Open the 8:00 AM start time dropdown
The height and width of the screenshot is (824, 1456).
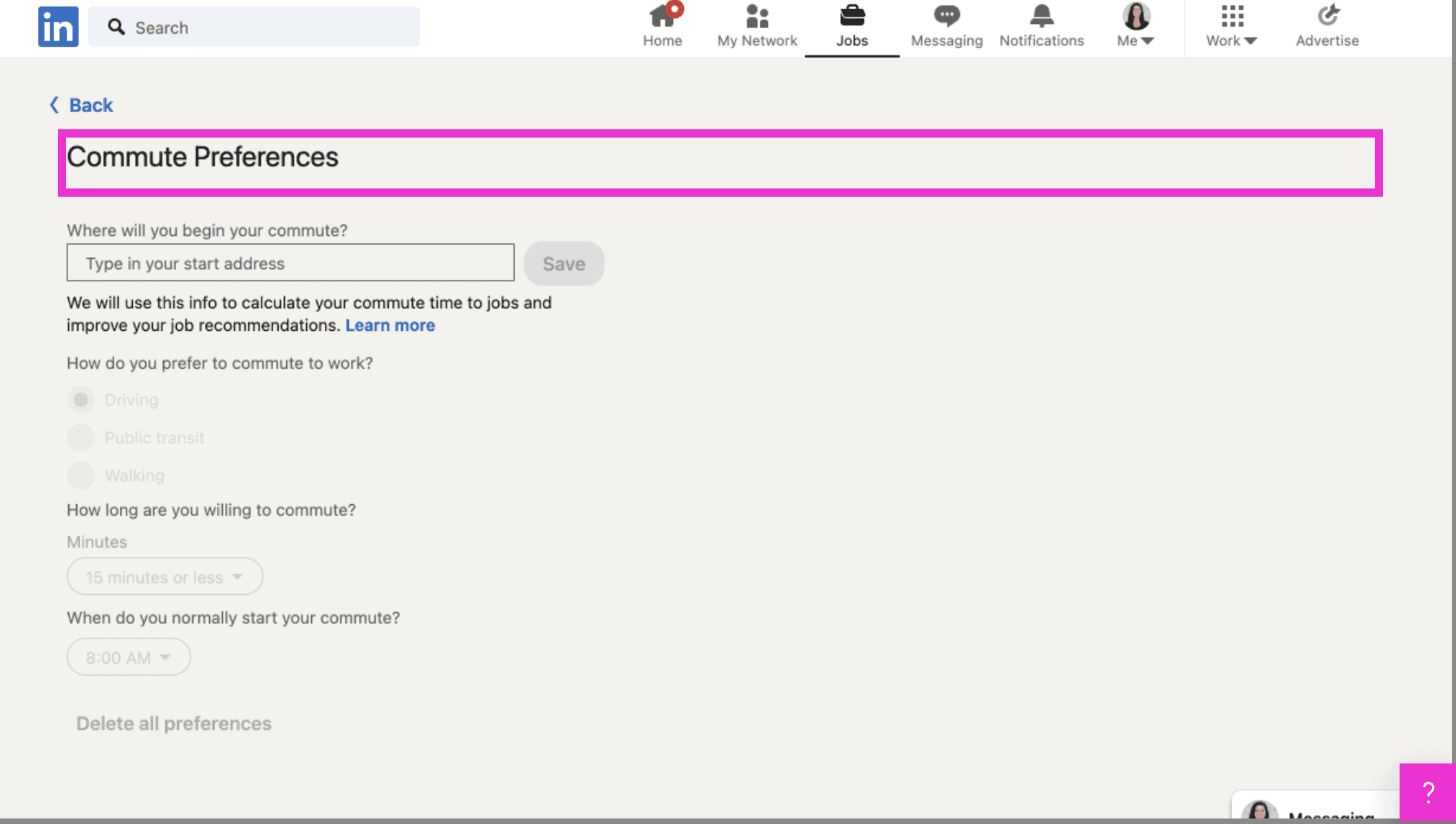(129, 658)
